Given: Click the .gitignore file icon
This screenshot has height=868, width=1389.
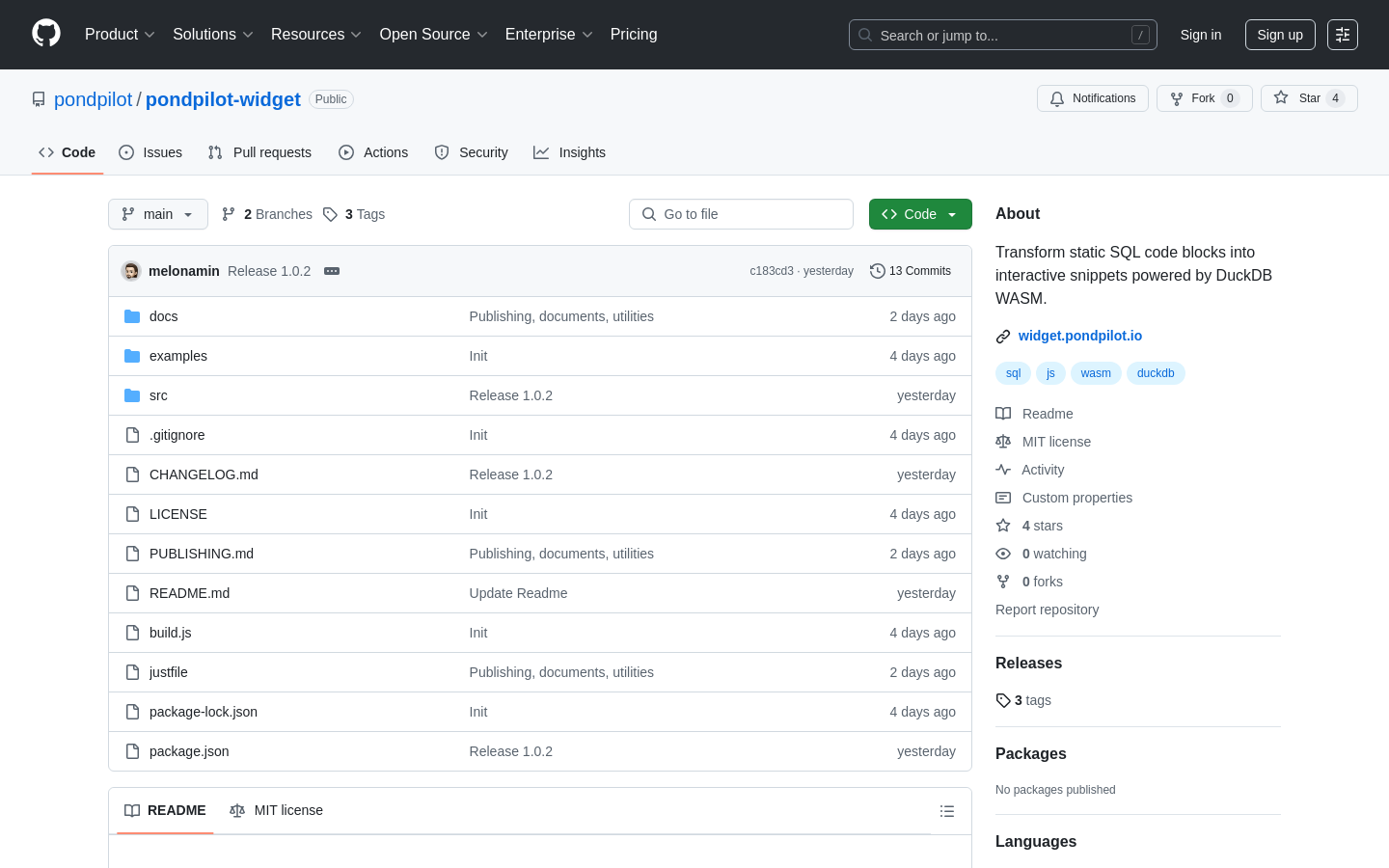Looking at the screenshot, I should click(x=132, y=435).
